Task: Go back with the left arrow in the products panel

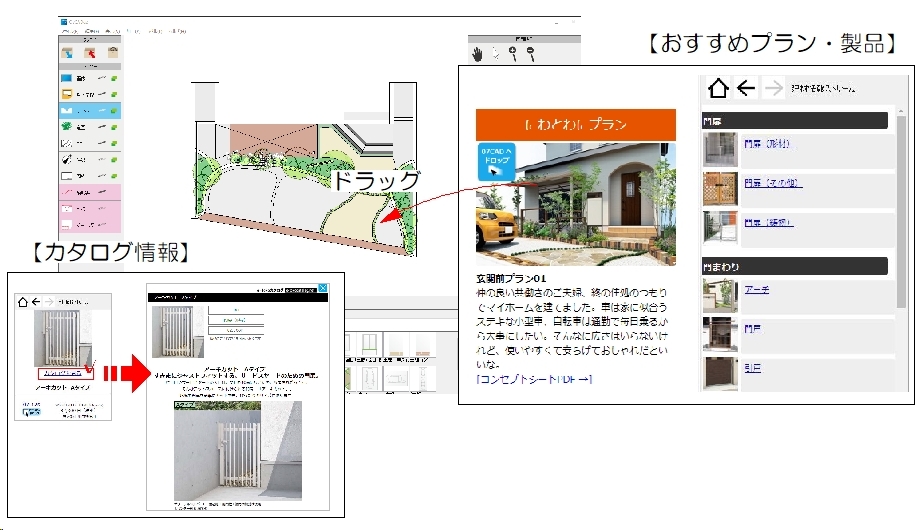Action: tap(746, 89)
